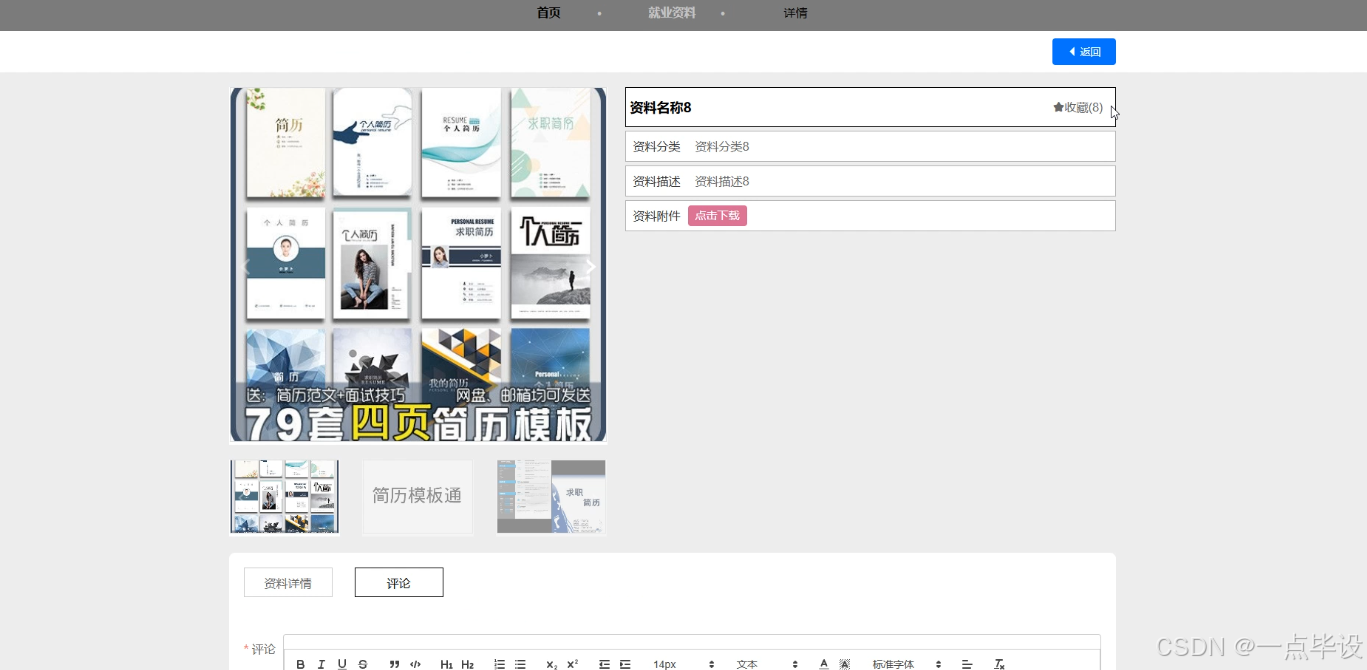Image resolution: width=1367 pixels, height=670 pixels.
Task: Insert a code block in the comment editor
Action: coord(415,664)
